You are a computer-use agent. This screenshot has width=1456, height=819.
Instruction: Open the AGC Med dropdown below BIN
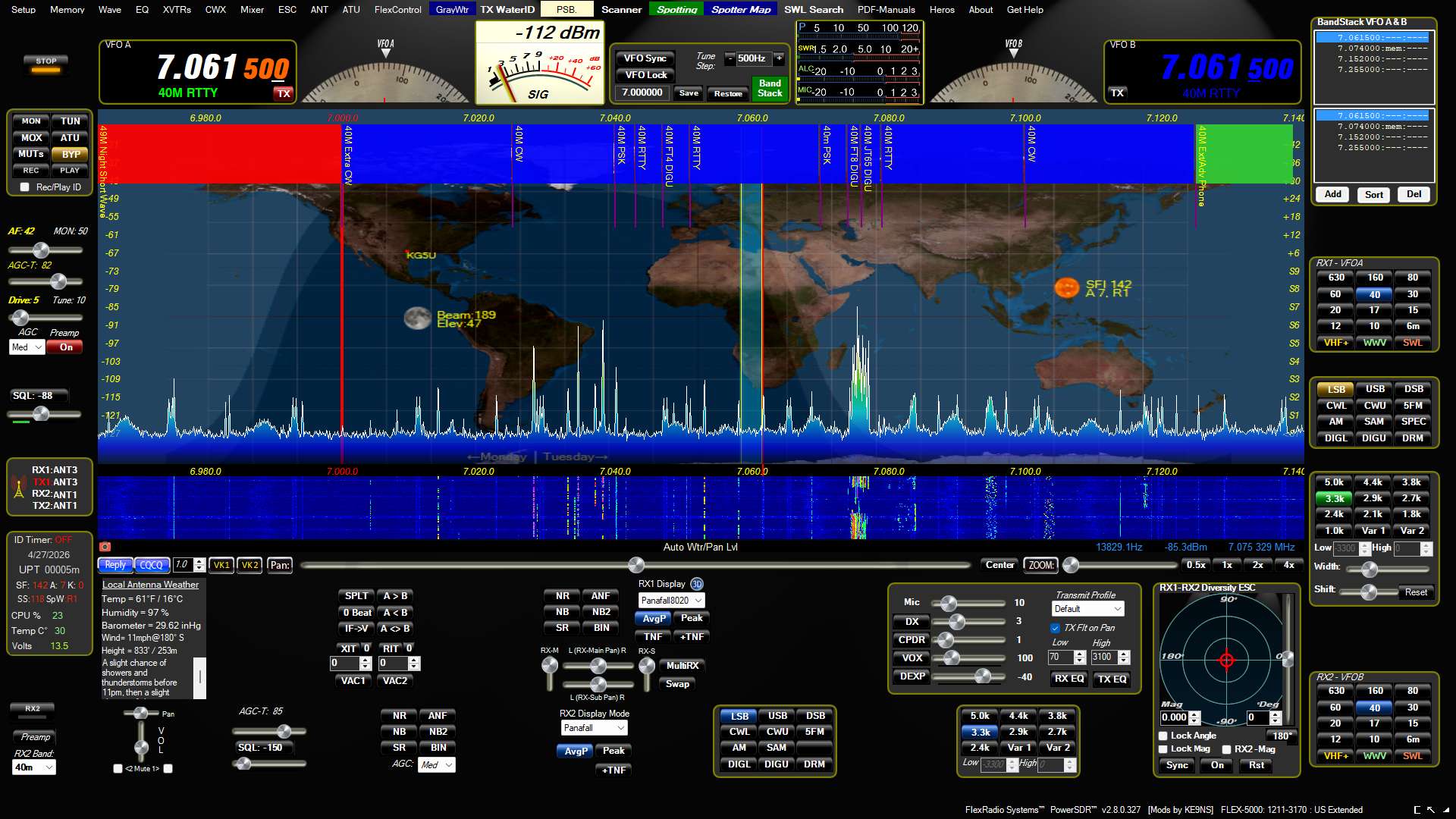[436, 765]
